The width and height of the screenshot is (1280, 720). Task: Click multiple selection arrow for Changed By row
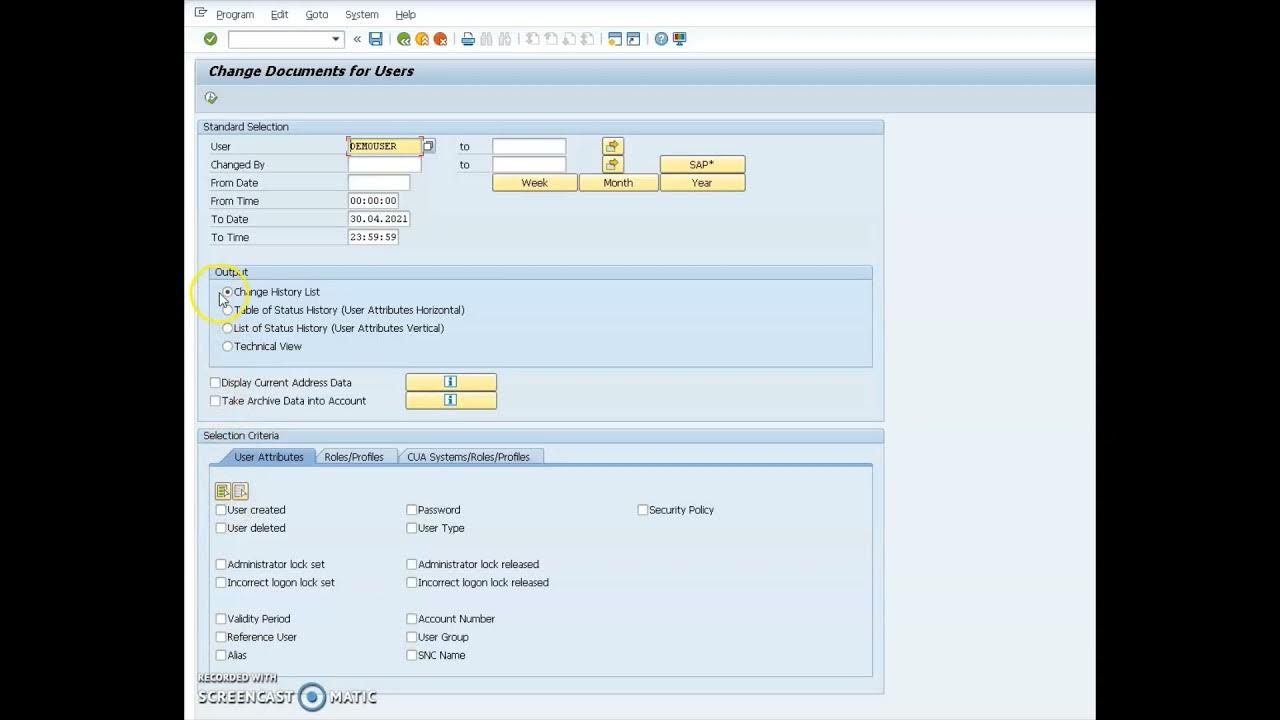(x=613, y=164)
